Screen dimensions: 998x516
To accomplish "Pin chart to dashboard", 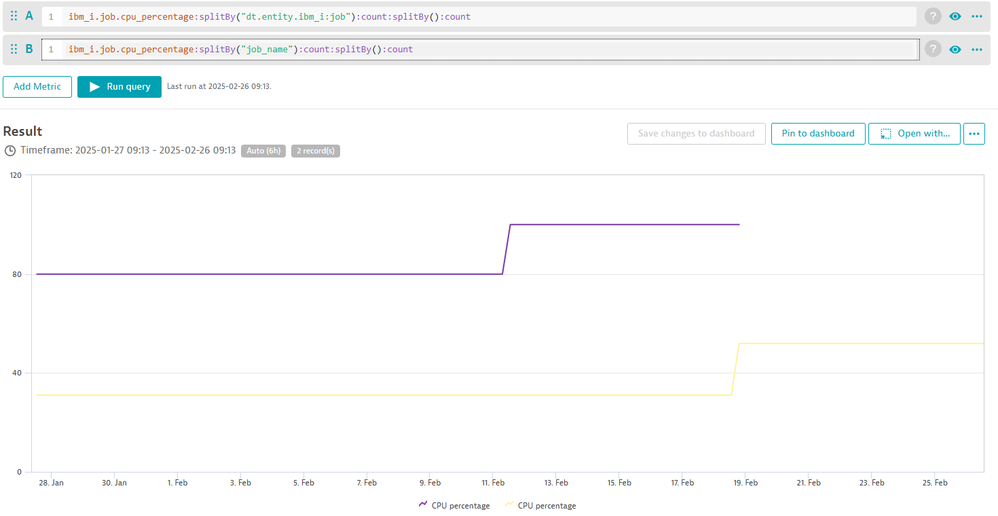I will coord(817,134).
